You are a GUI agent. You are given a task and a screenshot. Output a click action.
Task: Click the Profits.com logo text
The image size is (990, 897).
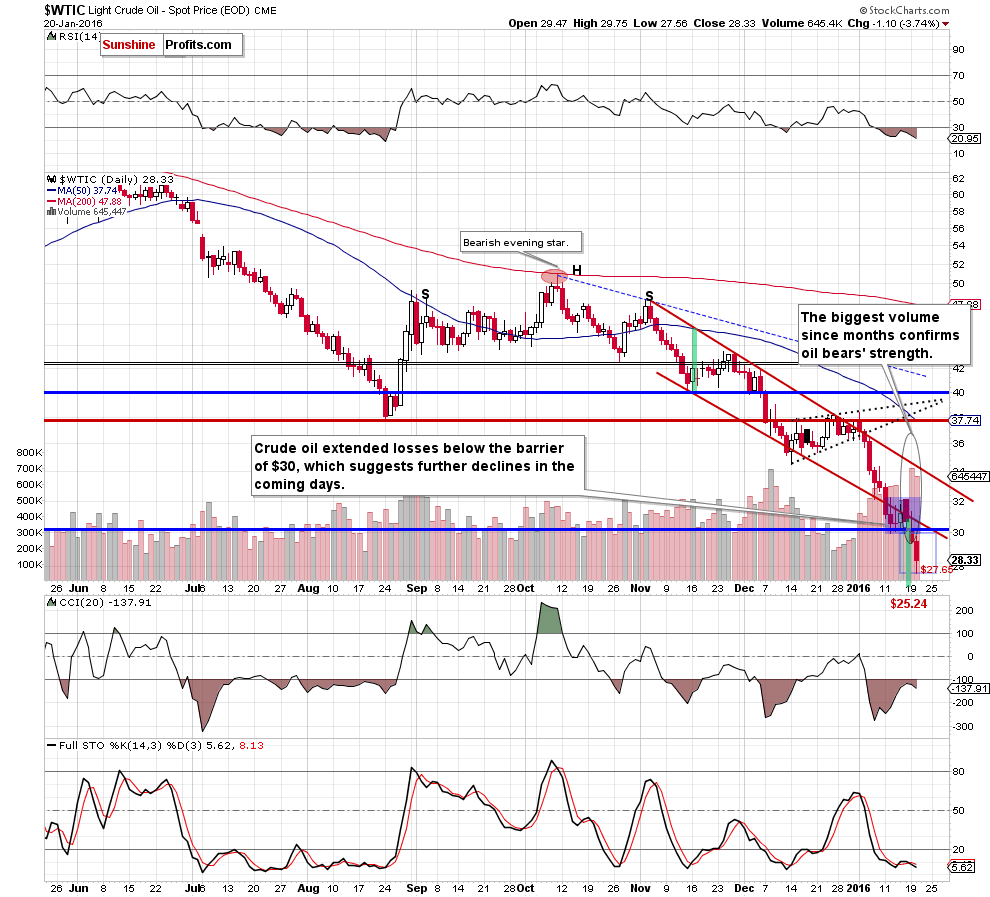(x=198, y=45)
